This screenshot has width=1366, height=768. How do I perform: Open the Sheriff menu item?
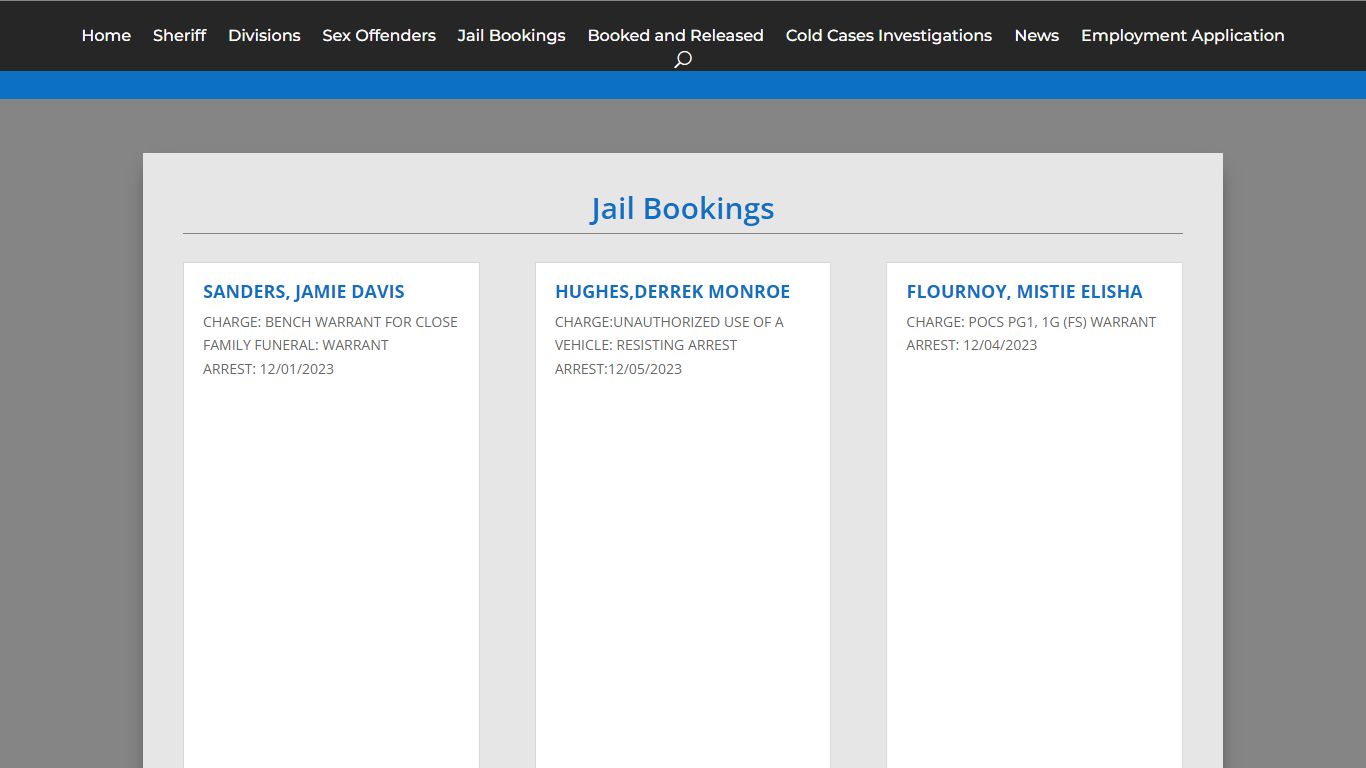[x=180, y=35]
